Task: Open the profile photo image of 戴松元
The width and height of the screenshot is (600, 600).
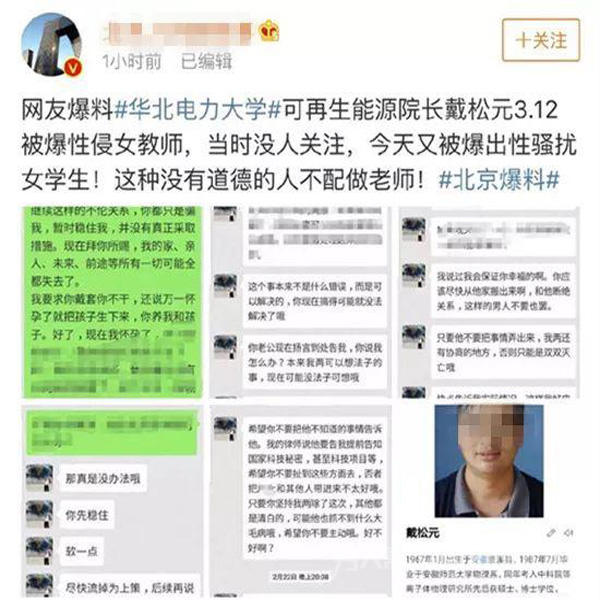Action: coord(489,461)
